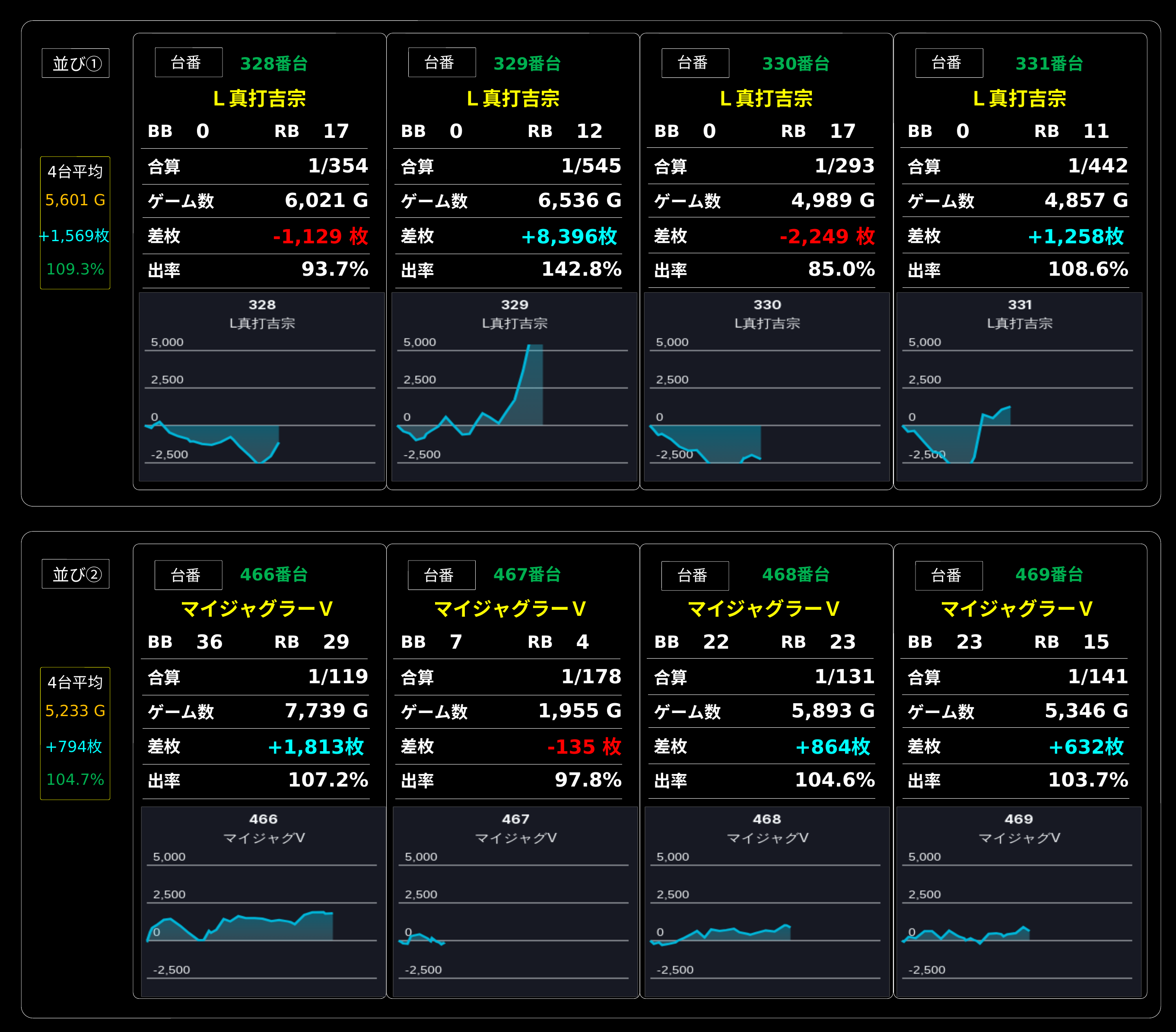
Task: Click the 1/178 combined probability value
Action: [591, 676]
